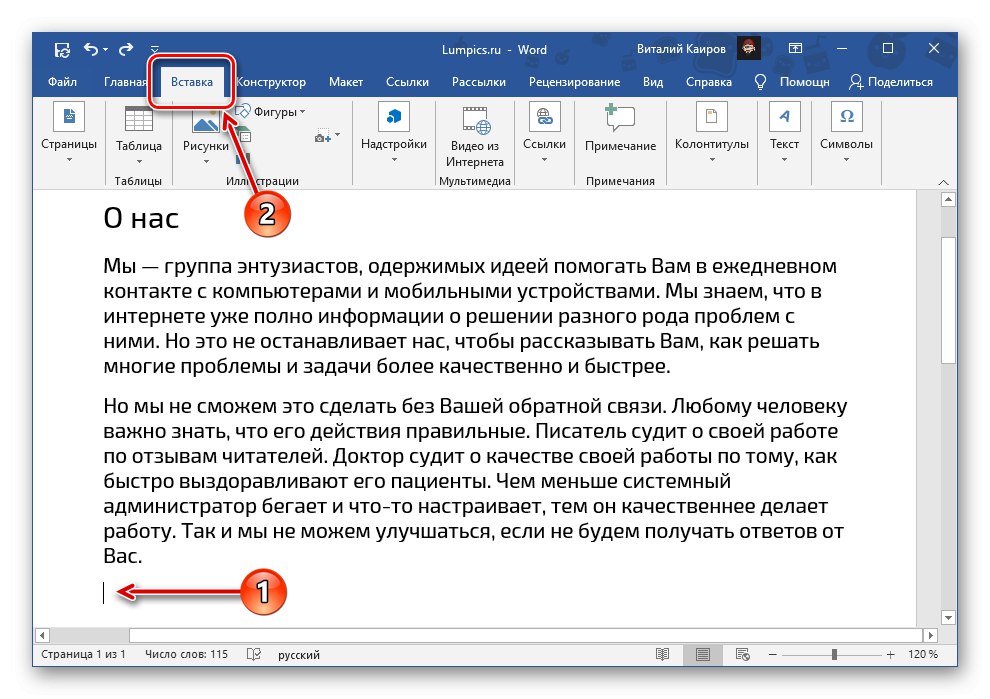This screenshot has width=990, height=699.
Task: Click the русский language indicator in status bar
Action: click(x=299, y=654)
